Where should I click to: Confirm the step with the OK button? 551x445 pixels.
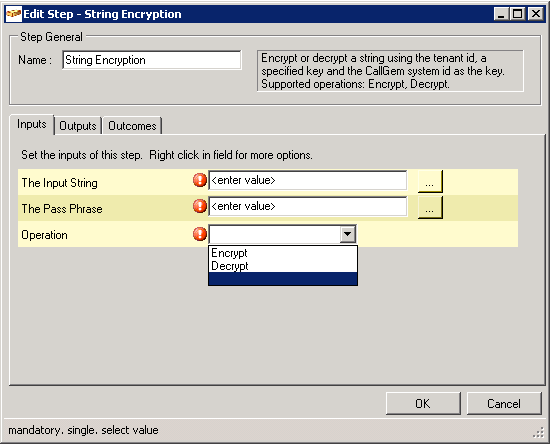click(423, 404)
